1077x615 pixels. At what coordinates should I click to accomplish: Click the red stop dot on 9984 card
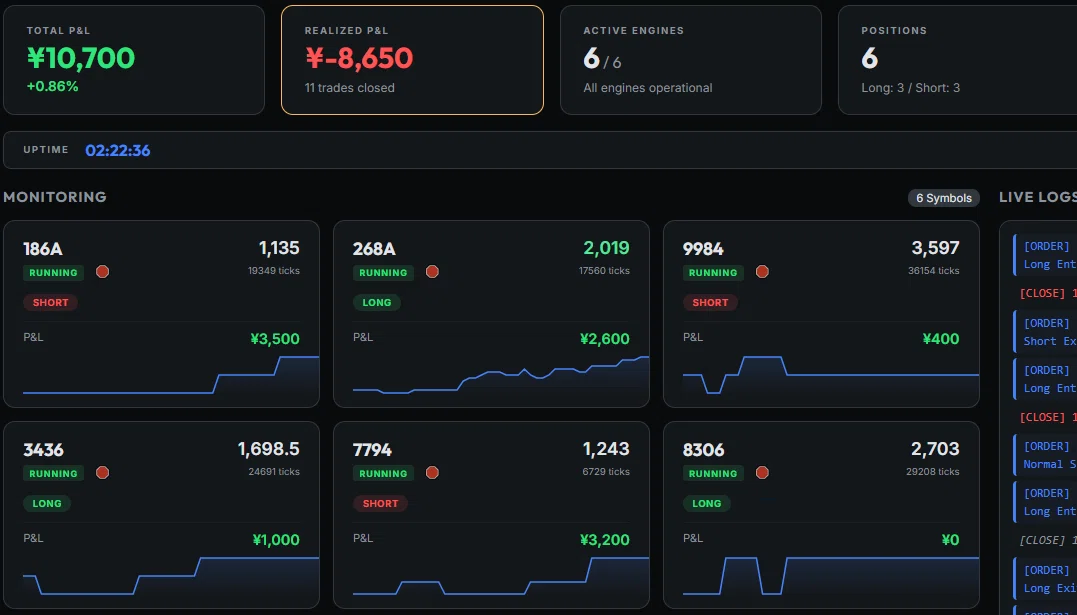(x=762, y=271)
